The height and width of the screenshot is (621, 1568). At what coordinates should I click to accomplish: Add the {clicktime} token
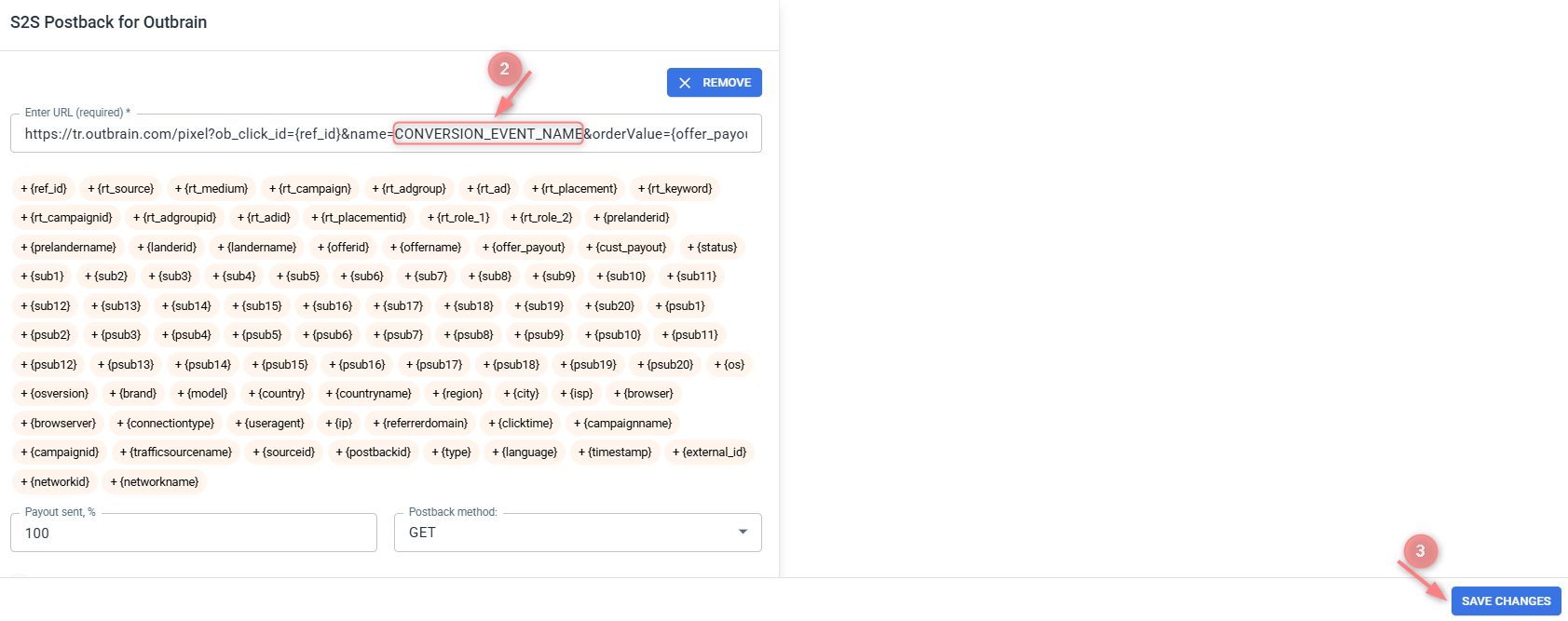coord(521,424)
